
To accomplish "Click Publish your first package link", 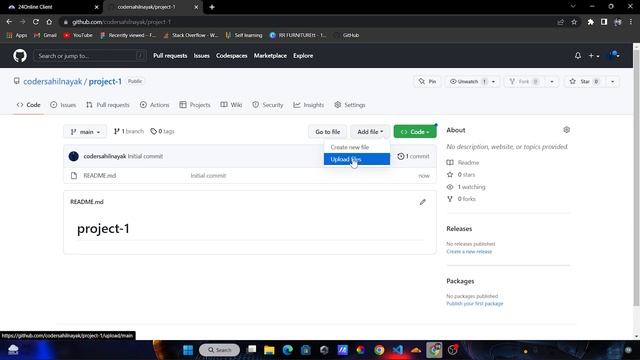I will [475, 304].
